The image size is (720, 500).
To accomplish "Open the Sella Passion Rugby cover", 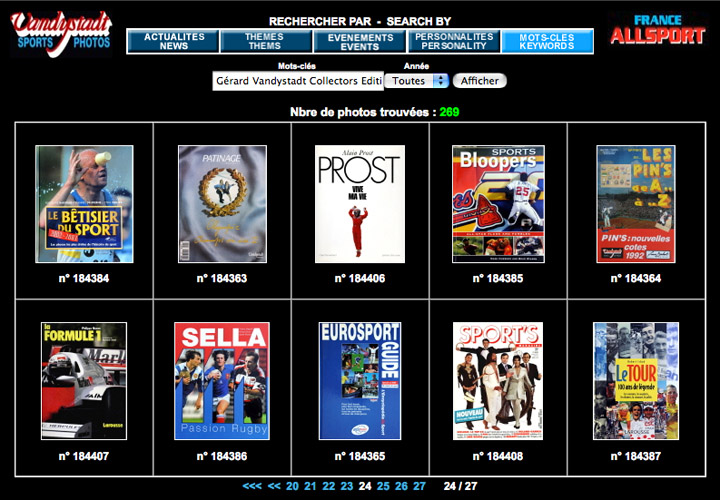I will [222, 381].
